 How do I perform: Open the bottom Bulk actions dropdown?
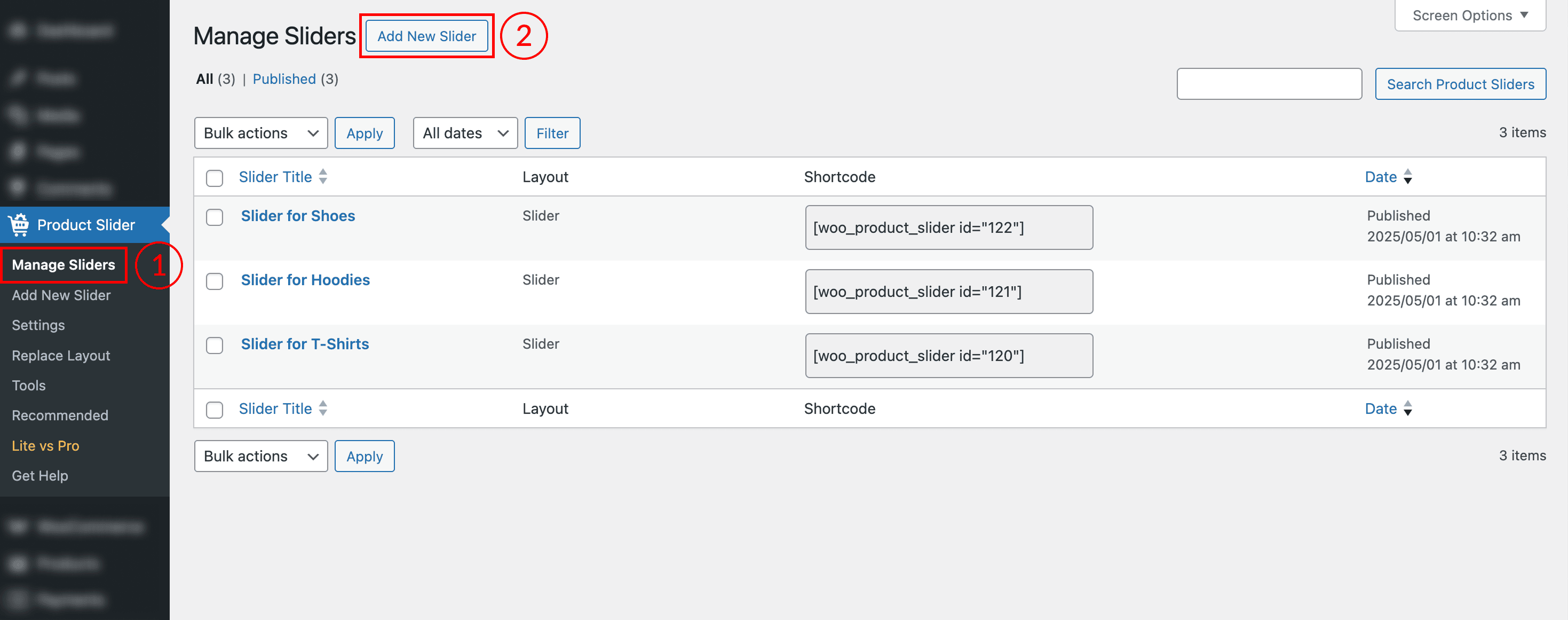point(260,456)
